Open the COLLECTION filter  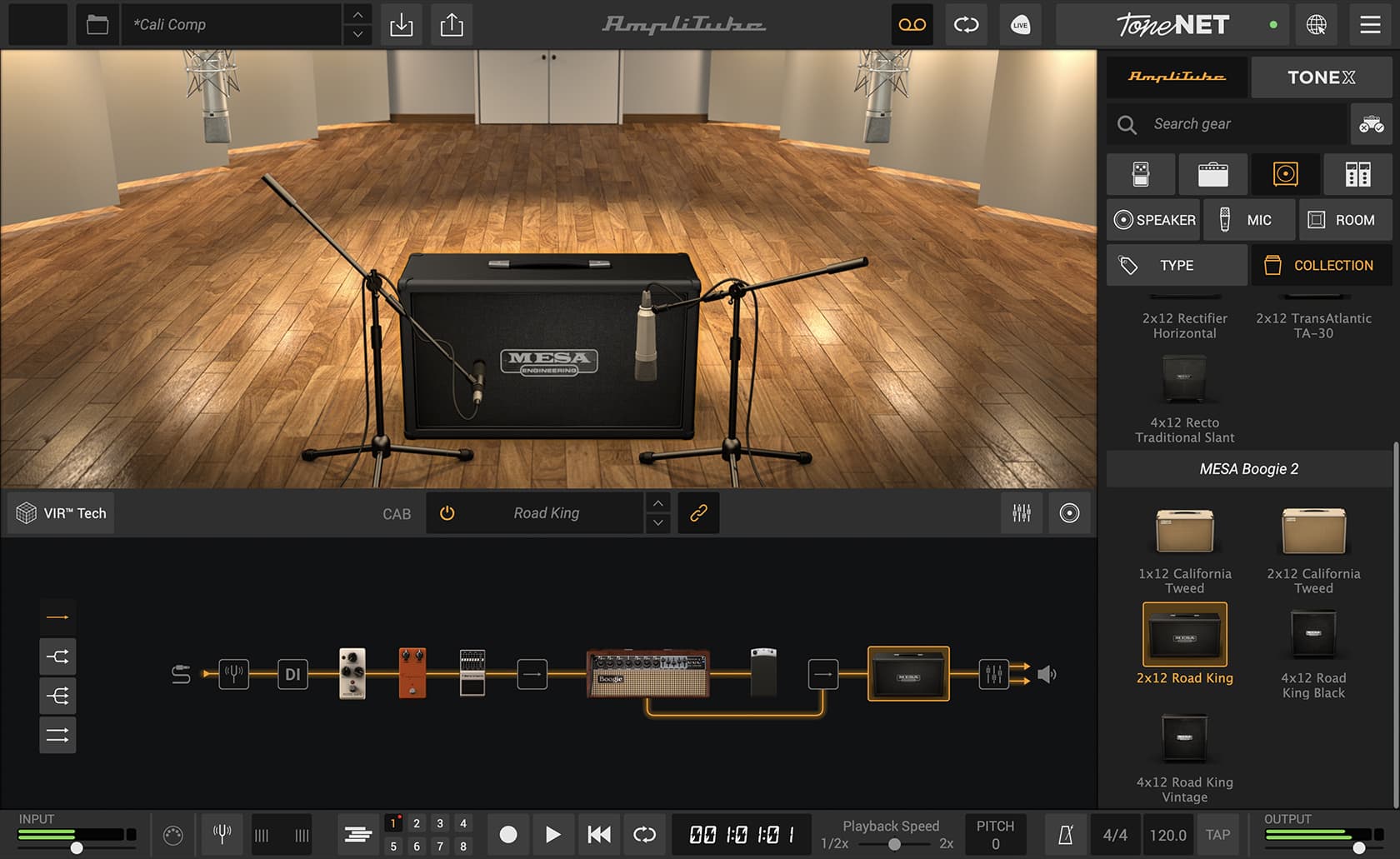pos(1321,265)
